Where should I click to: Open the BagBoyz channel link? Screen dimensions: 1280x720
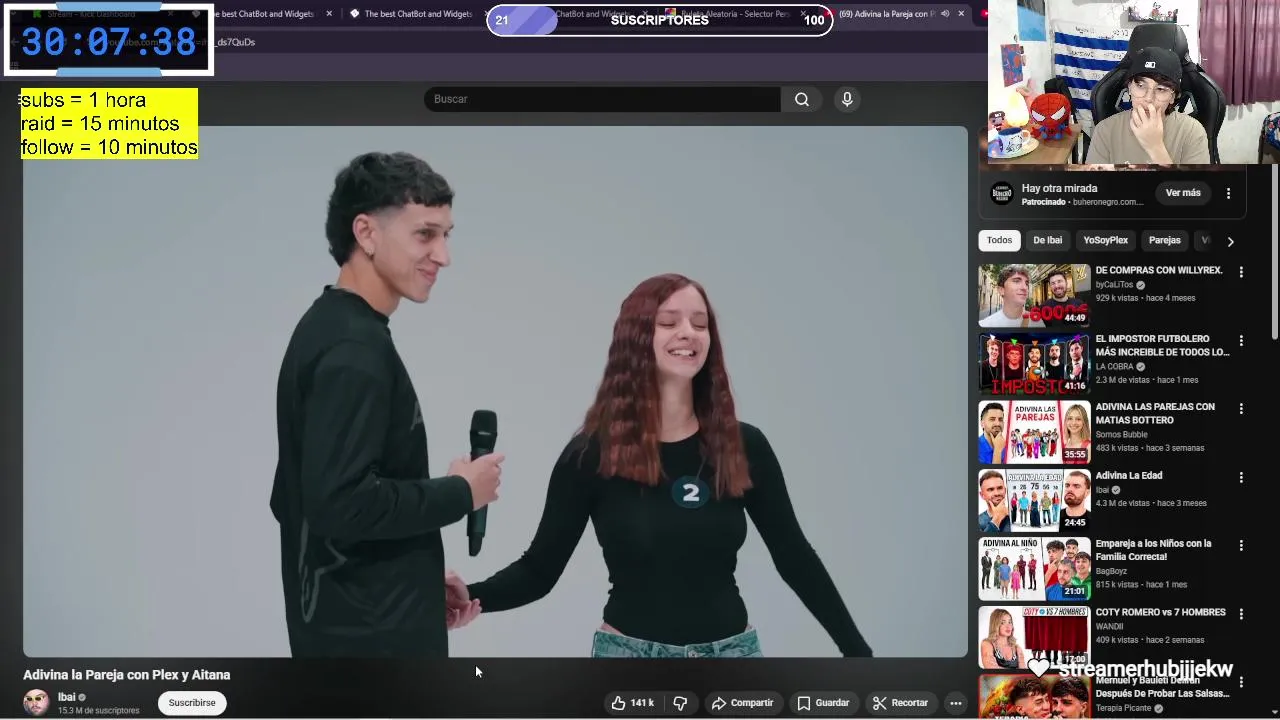(1111, 572)
